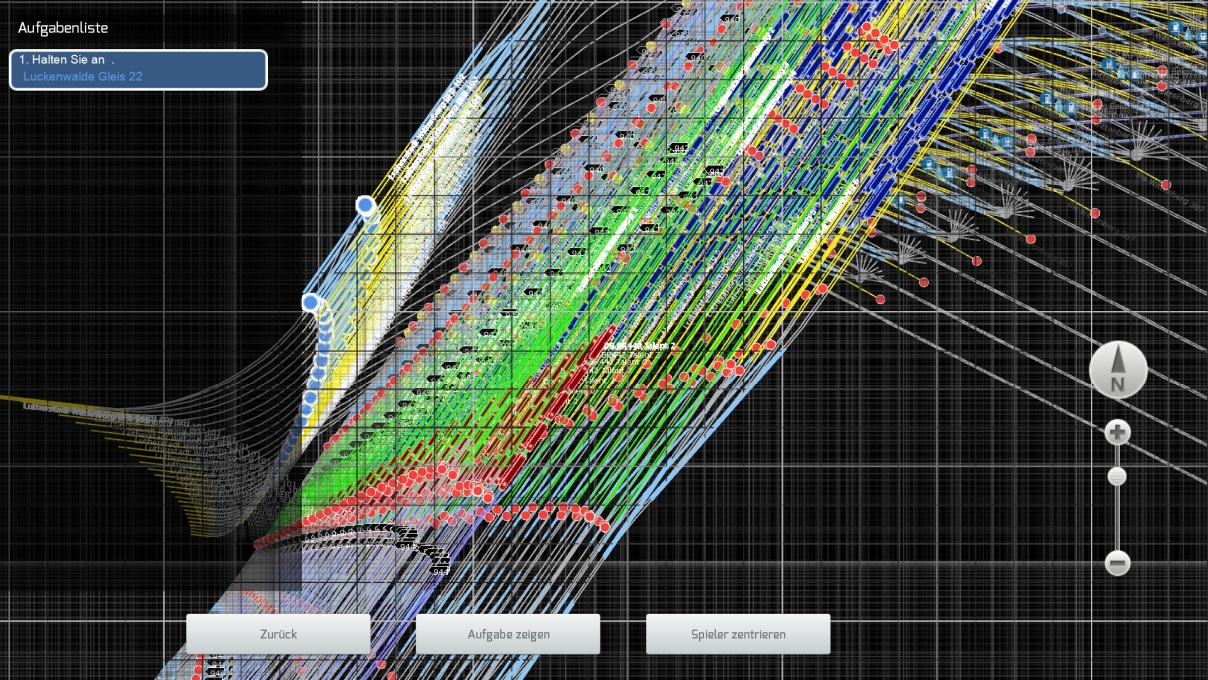The height and width of the screenshot is (680, 1208).
Task: Click the north compass icon
Action: pos(1118,370)
